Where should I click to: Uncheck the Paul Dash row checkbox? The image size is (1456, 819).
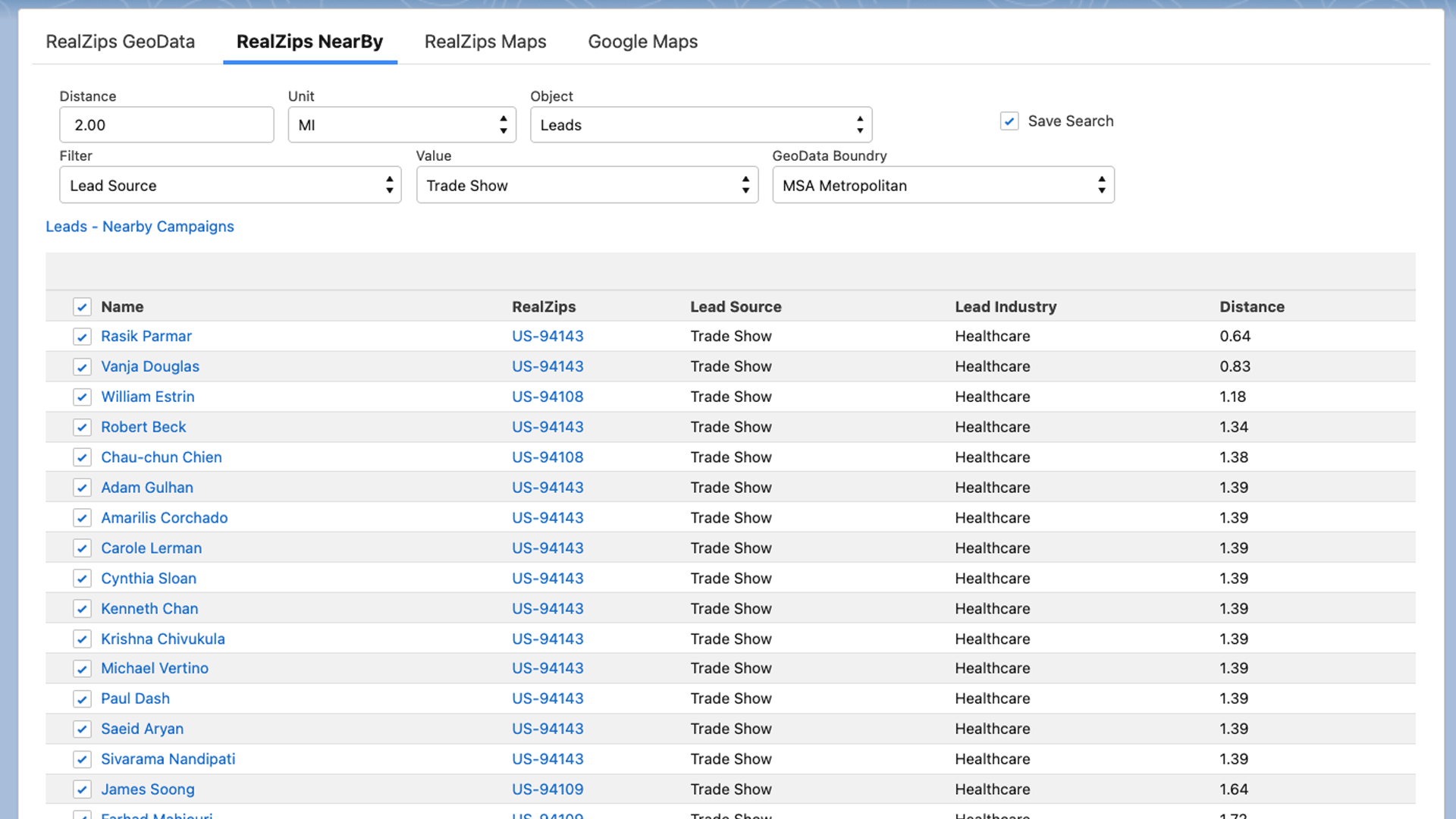coord(82,699)
